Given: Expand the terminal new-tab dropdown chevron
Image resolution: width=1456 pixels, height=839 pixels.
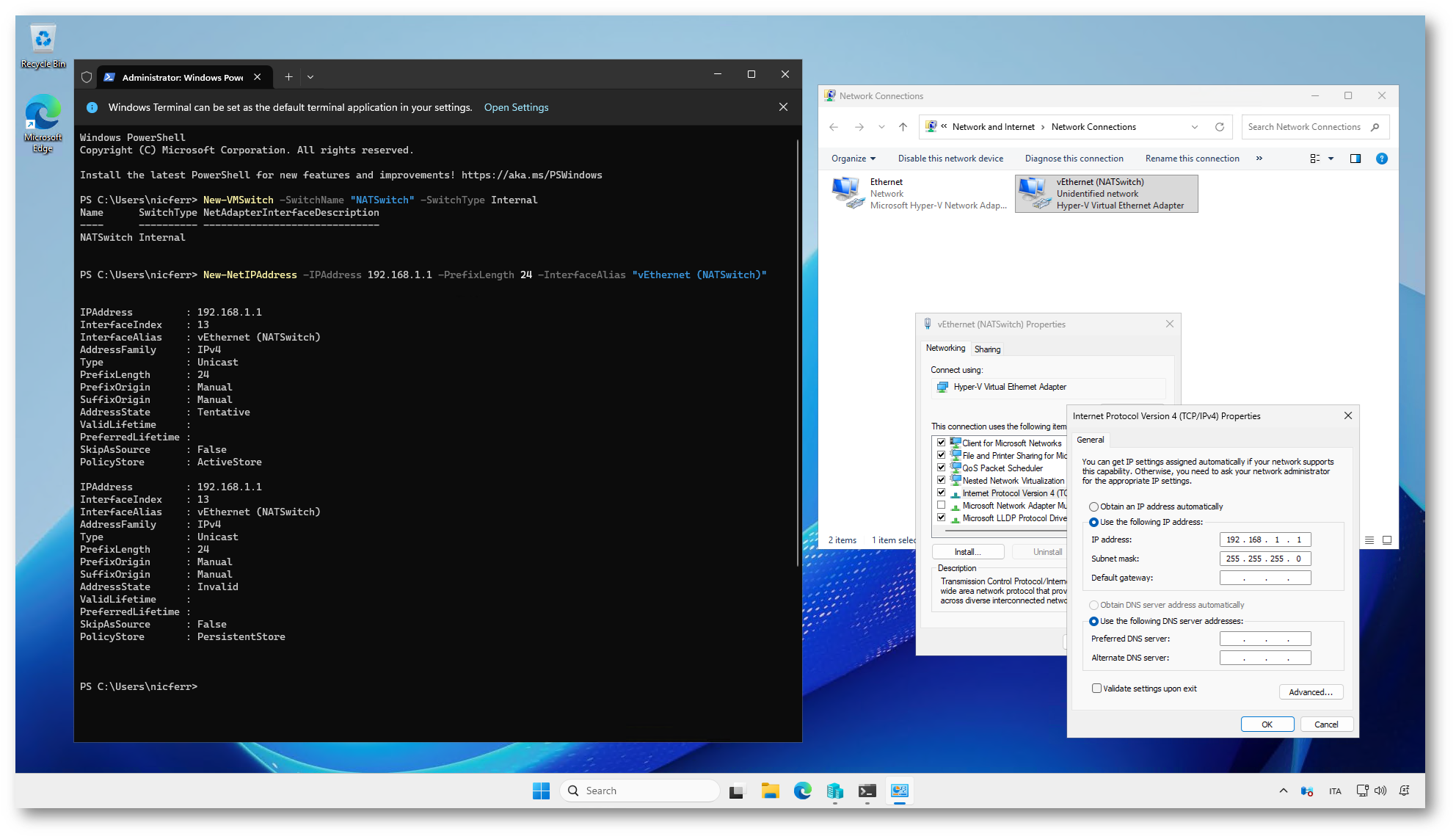Looking at the screenshot, I should click(310, 77).
